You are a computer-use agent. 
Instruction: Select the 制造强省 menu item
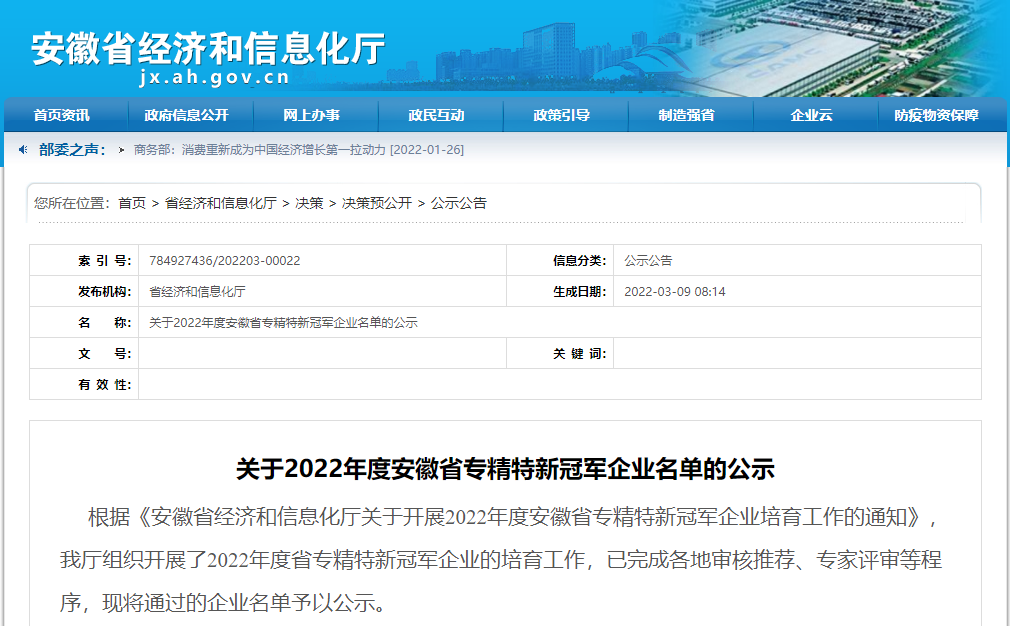(686, 115)
